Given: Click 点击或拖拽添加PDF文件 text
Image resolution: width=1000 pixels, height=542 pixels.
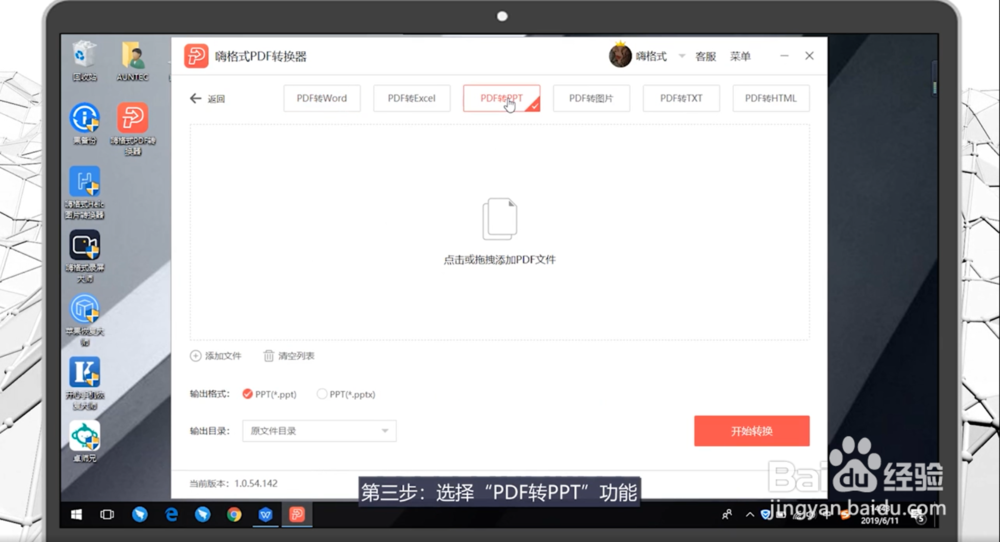Looking at the screenshot, I should tap(499, 260).
